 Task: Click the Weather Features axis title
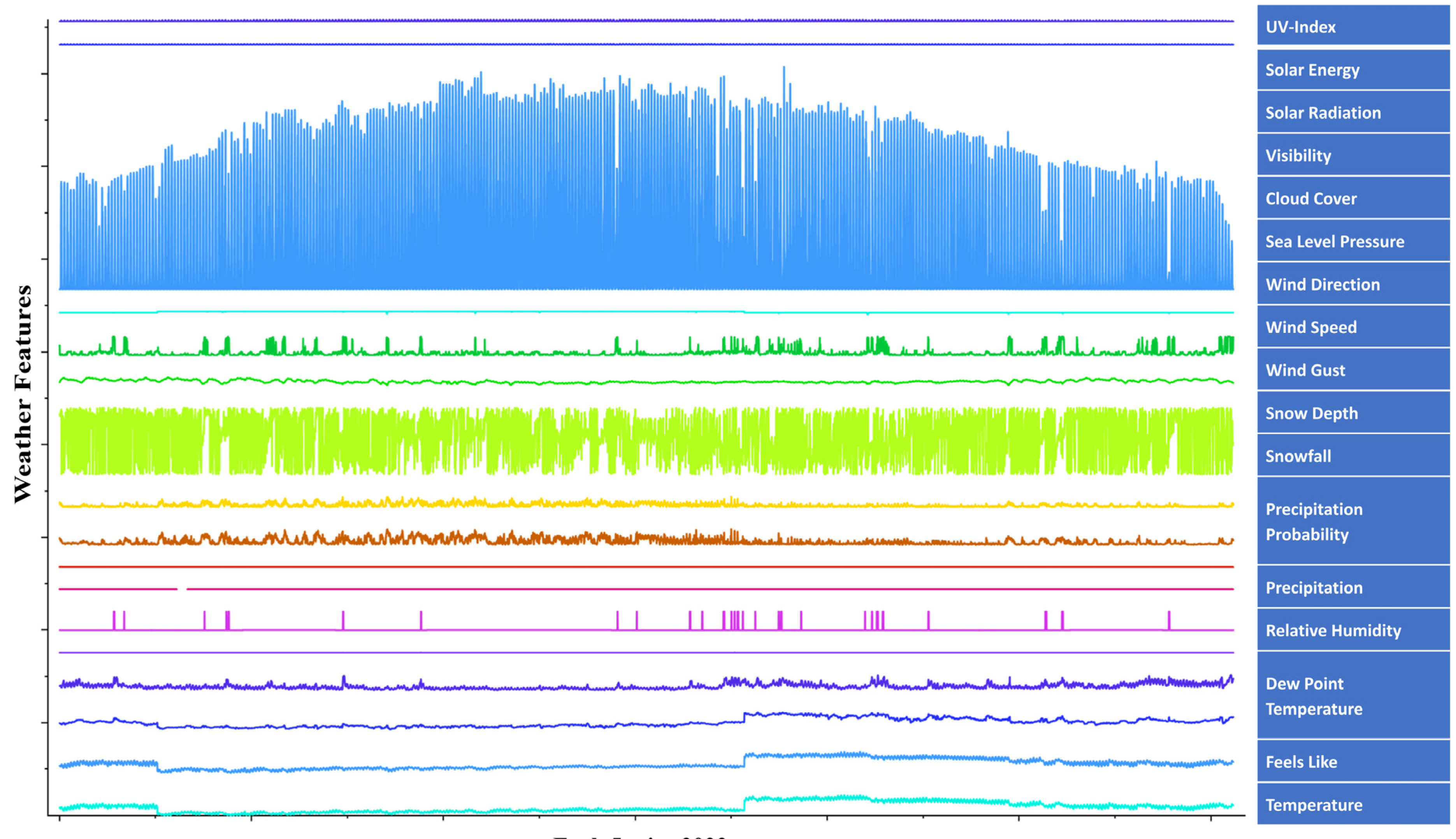(23, 394)
